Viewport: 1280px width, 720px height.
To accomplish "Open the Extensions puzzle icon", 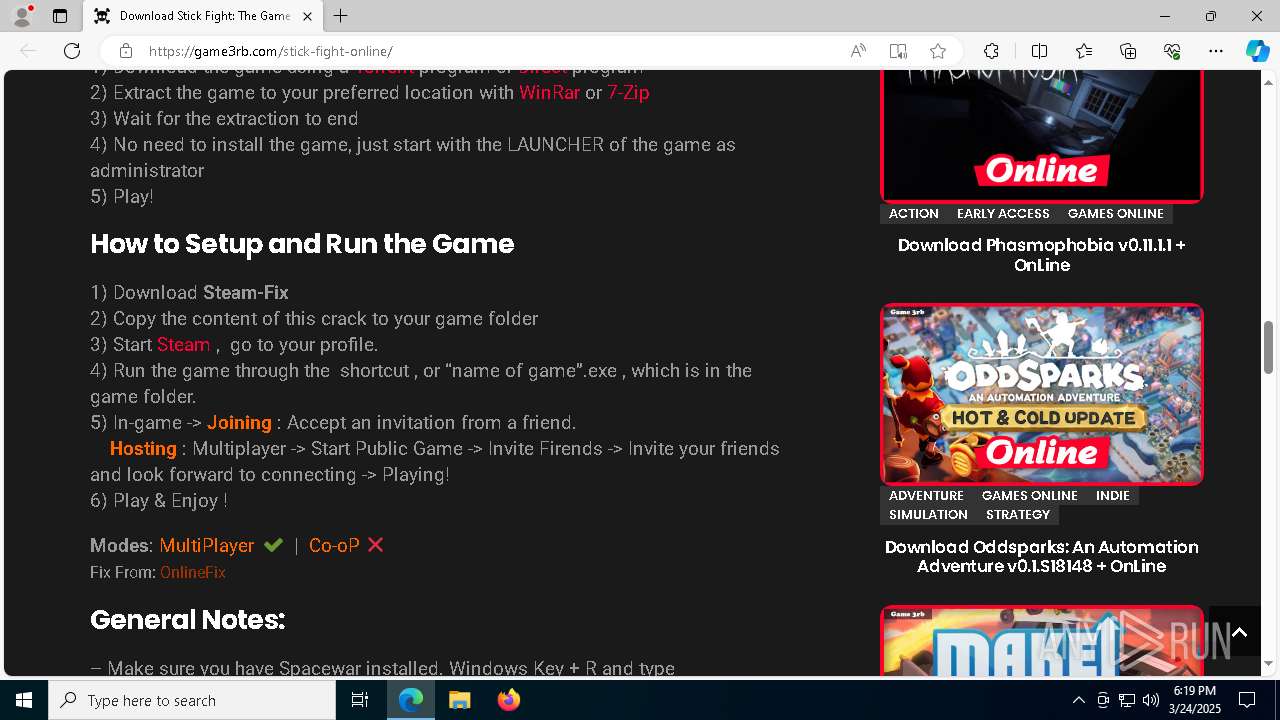I will [x=991, y=51].
